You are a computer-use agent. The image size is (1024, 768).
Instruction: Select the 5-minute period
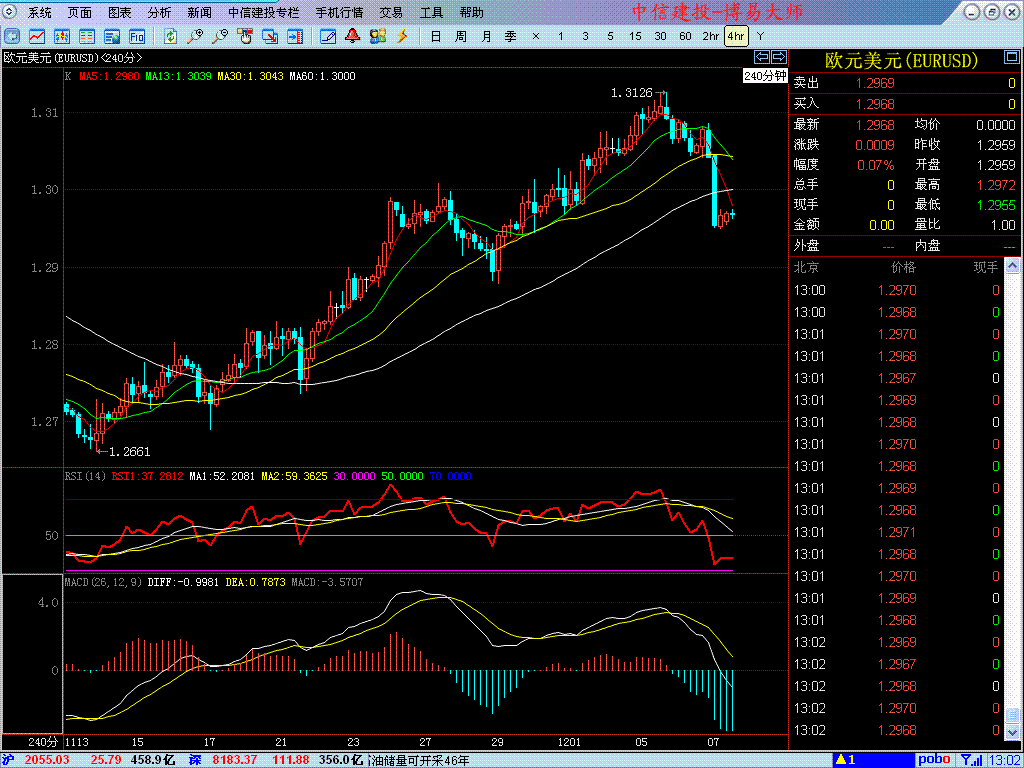tap(610, 36)
